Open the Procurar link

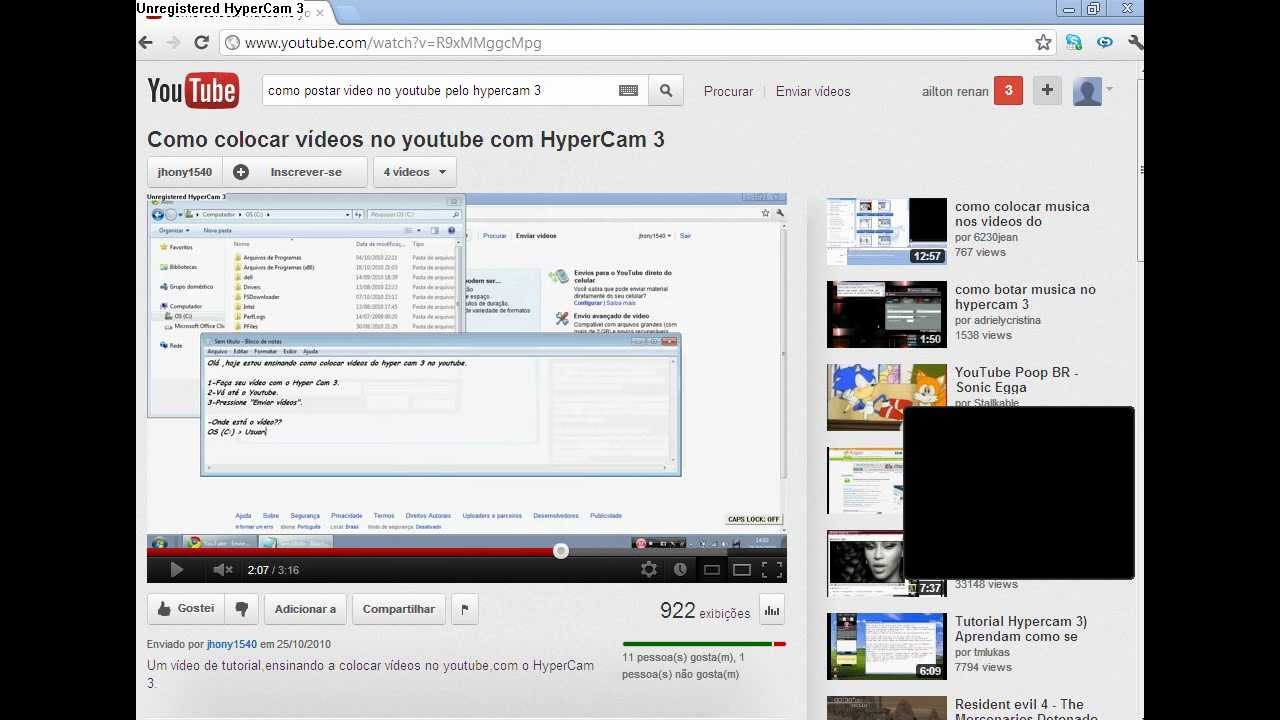[728, 91]
